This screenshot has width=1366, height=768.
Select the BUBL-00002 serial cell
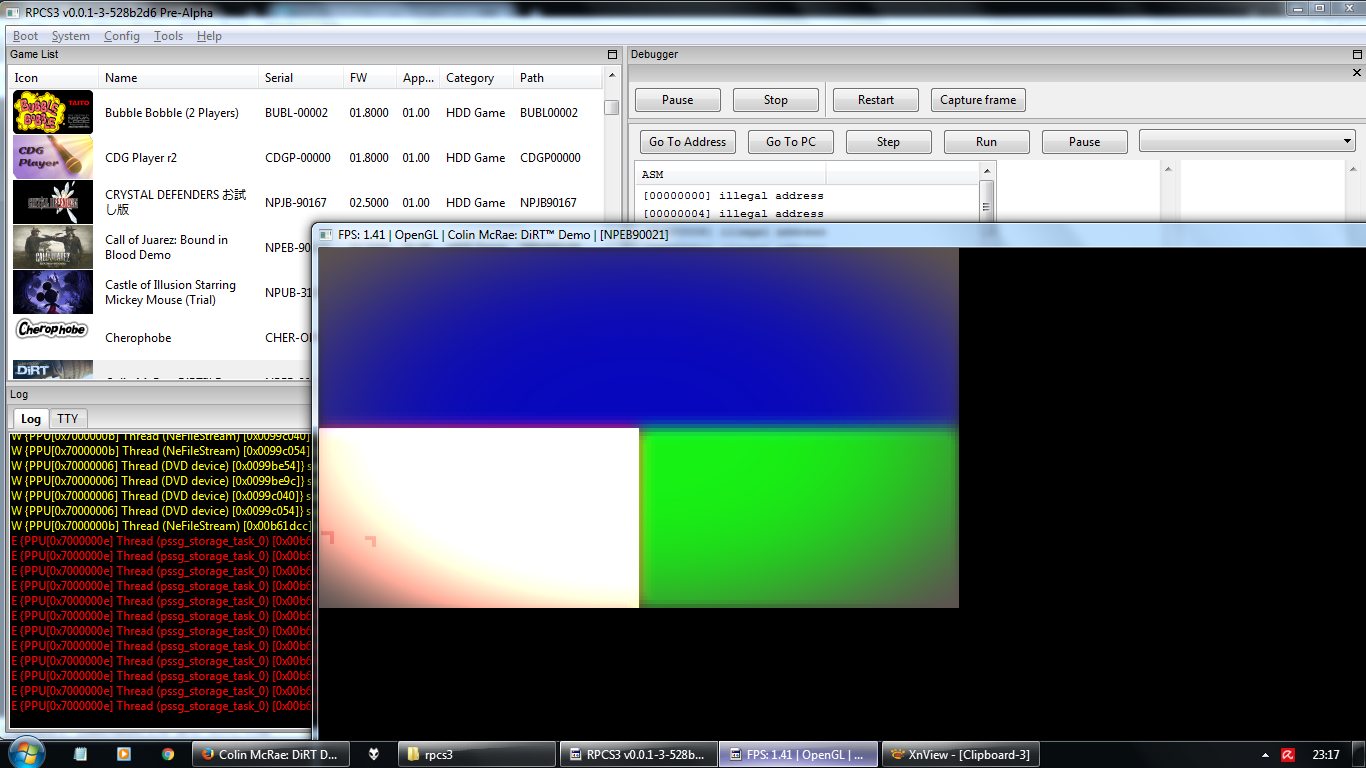pyautogui.click(x=296, y=113)
